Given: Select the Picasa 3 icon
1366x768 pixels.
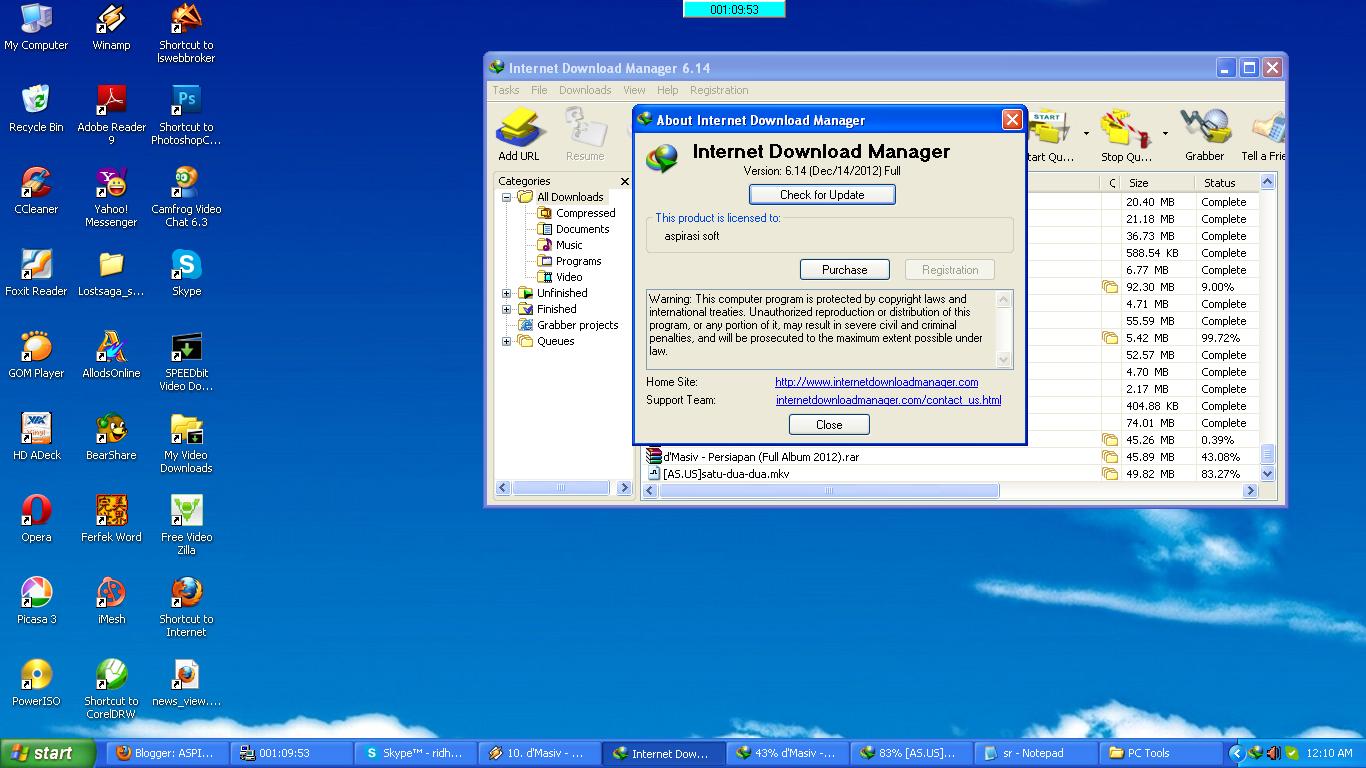Looking at the screenshot, I should click(x=36, y=602).
